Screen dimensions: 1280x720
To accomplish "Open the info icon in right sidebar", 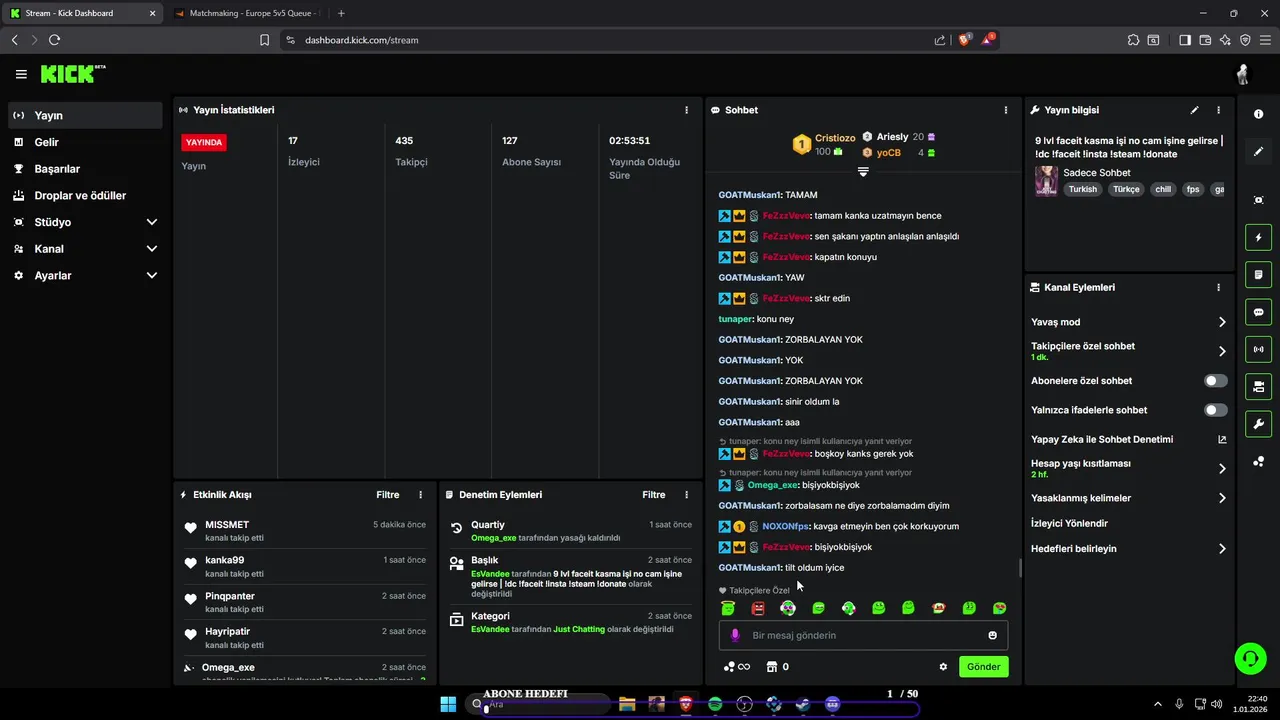I will (x=1258, y=114).
